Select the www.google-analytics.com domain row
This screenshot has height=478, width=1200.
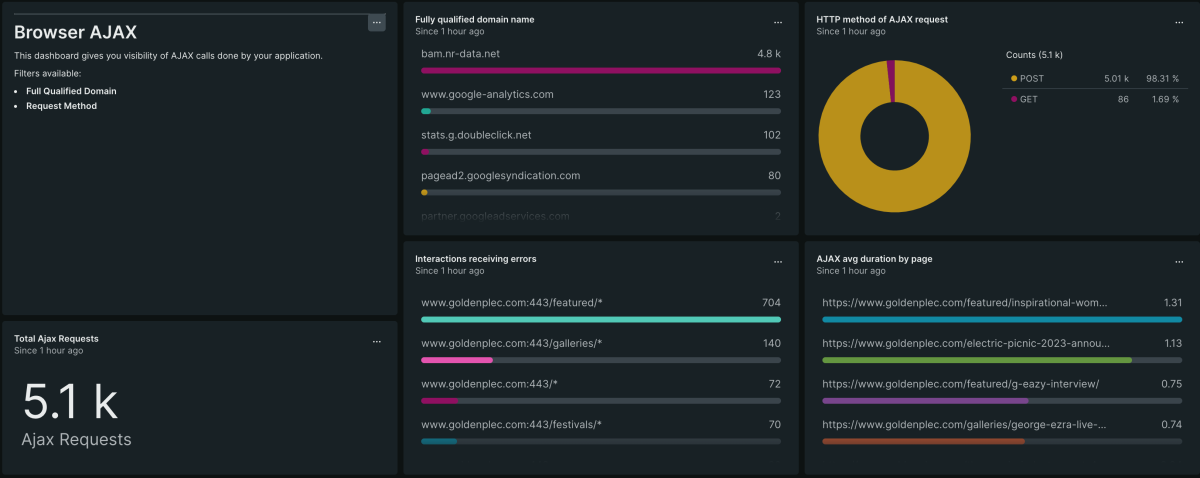tap(600, 101)
